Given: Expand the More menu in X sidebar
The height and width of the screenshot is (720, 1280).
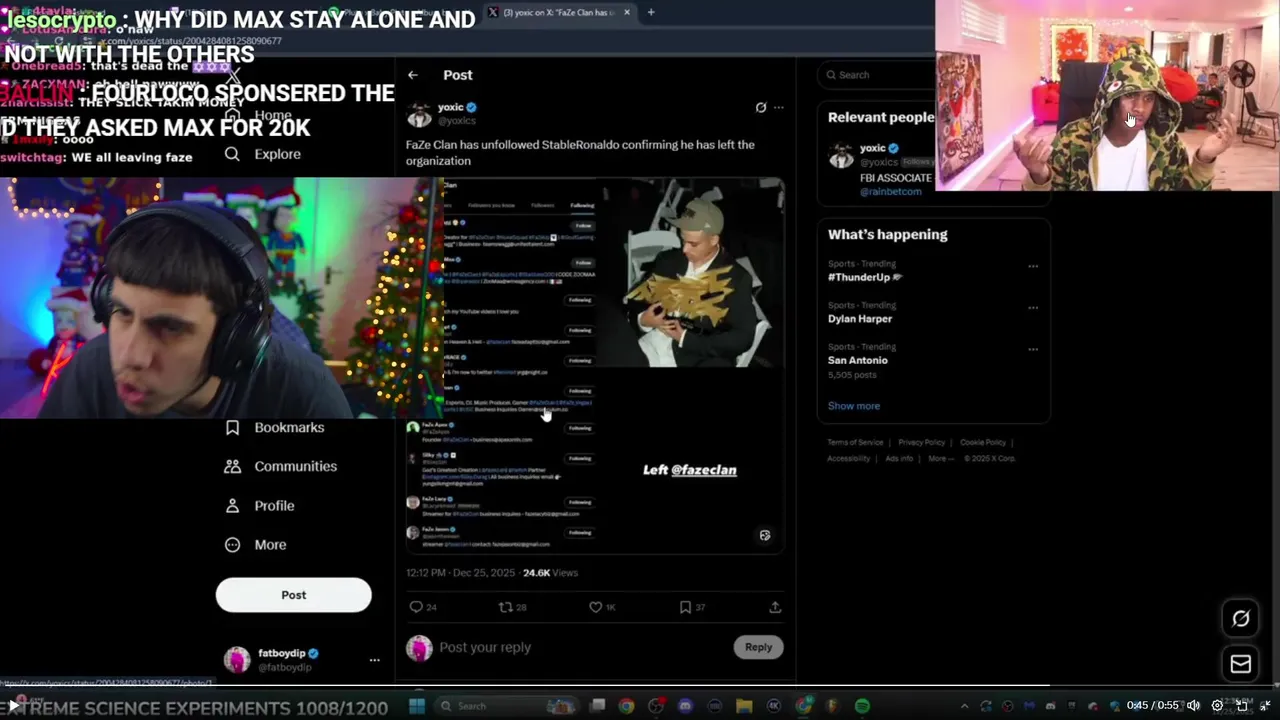Looking at the screenshot, I should point(256,544).
